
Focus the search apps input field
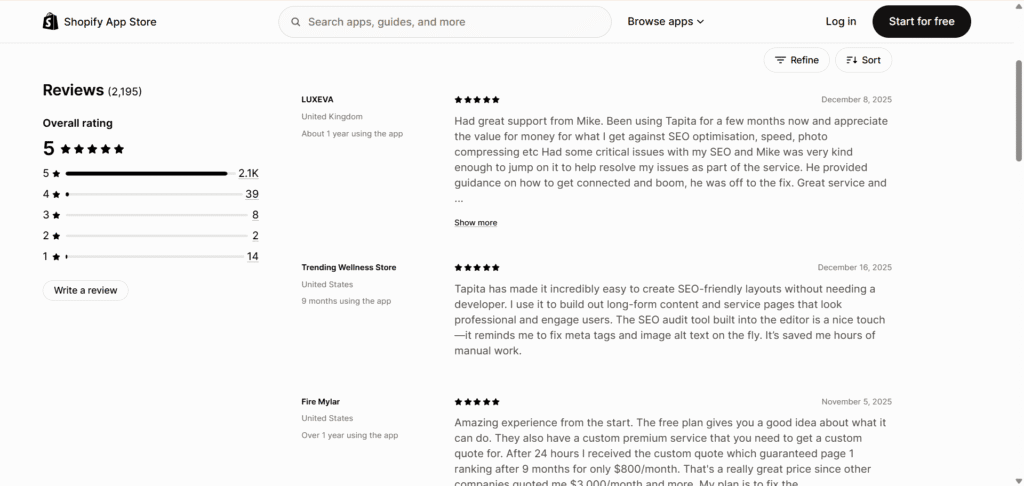(450, 21)
